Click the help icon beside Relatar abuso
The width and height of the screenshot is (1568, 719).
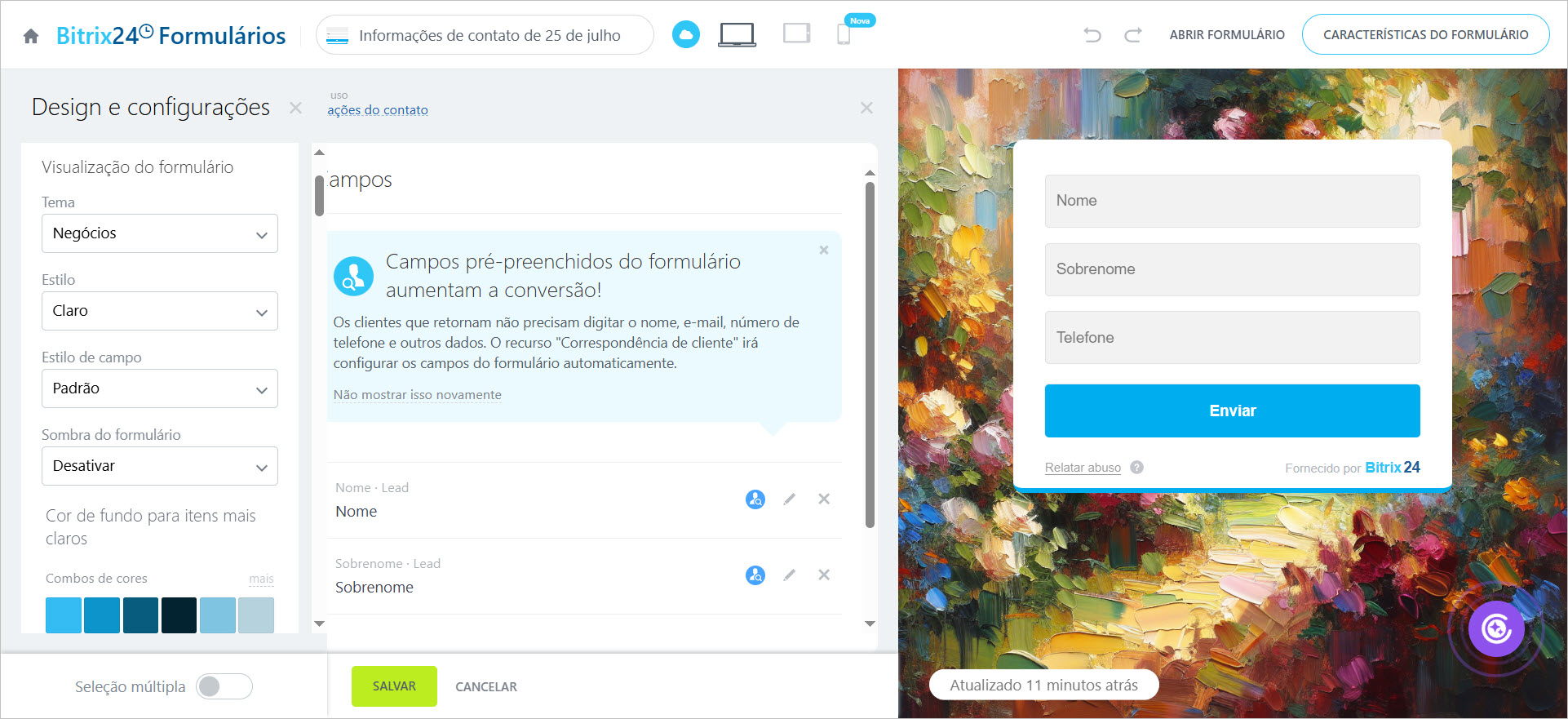(x=1136, y=468)
